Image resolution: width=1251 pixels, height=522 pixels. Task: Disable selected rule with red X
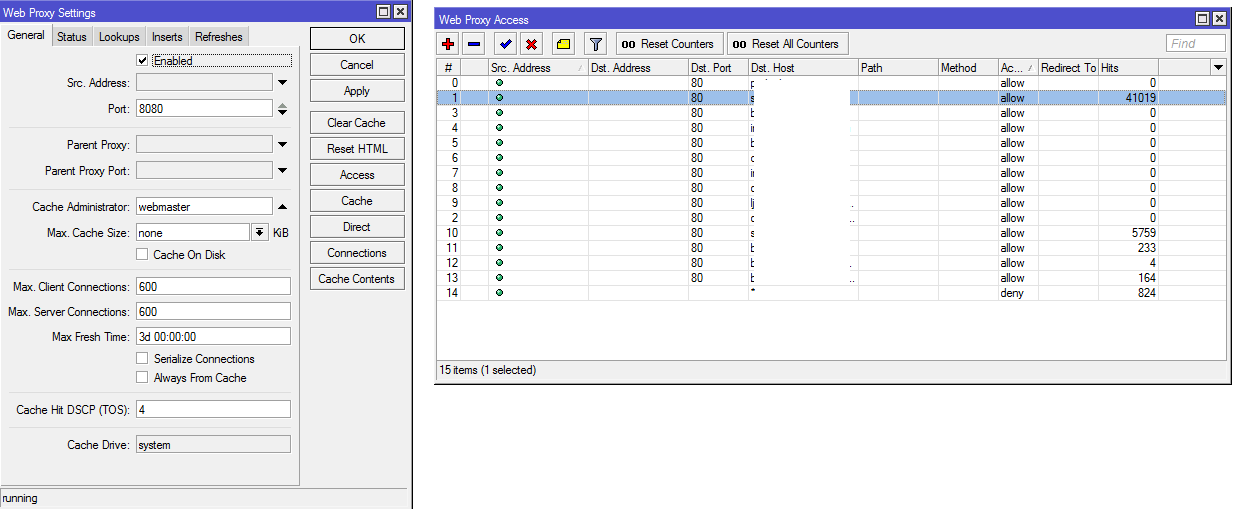click(532, 44)
